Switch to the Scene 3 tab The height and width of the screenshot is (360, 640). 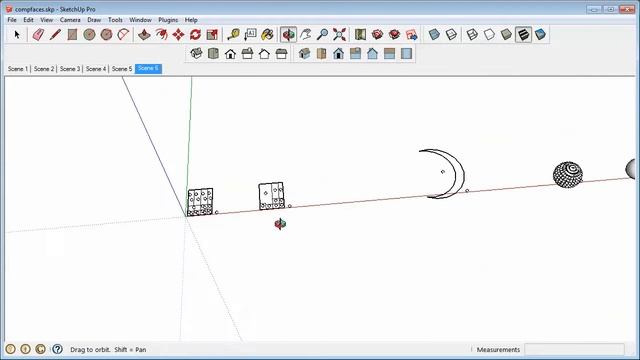click(70, 69)
